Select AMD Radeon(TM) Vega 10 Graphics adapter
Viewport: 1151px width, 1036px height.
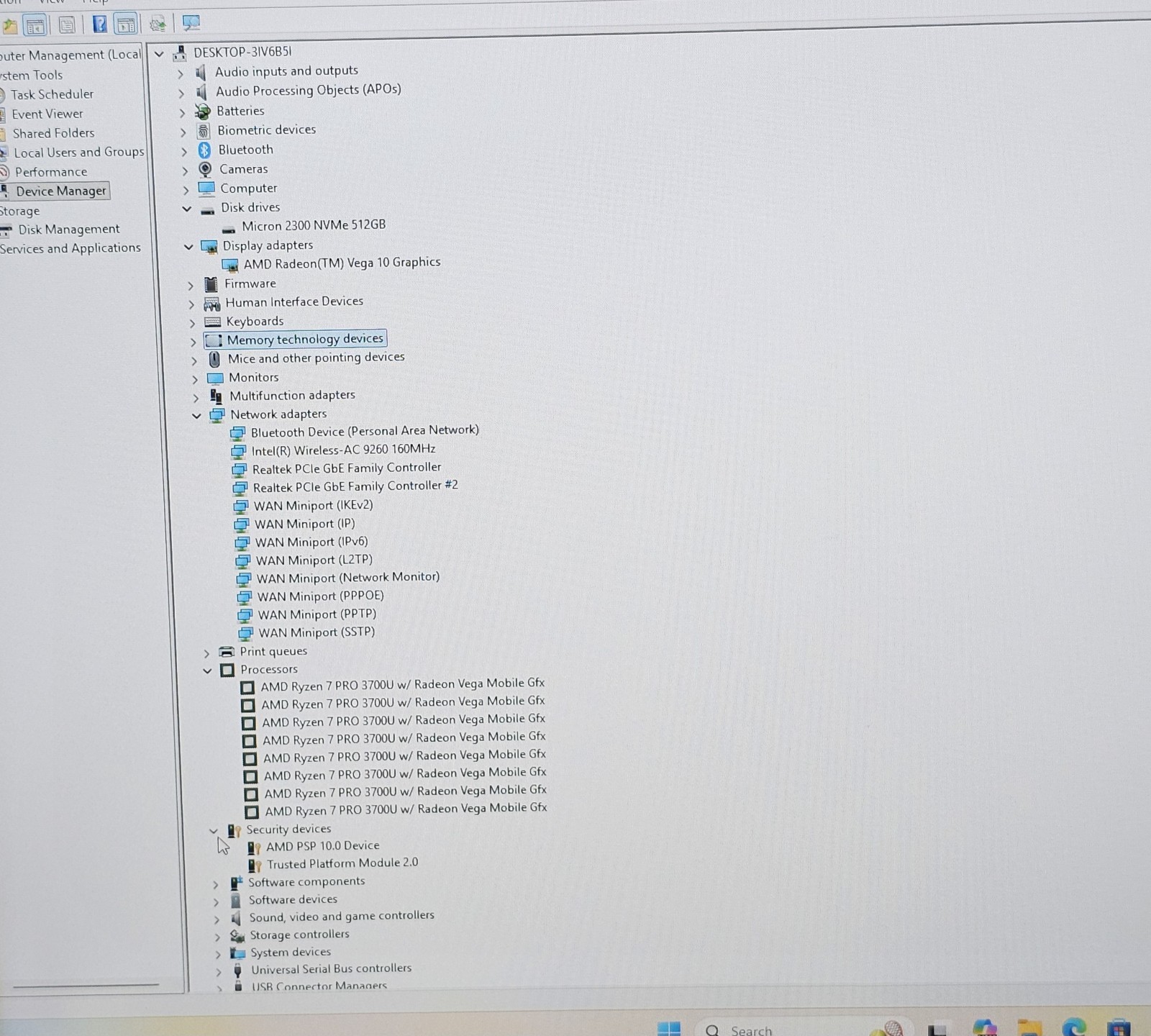(342, 263)
